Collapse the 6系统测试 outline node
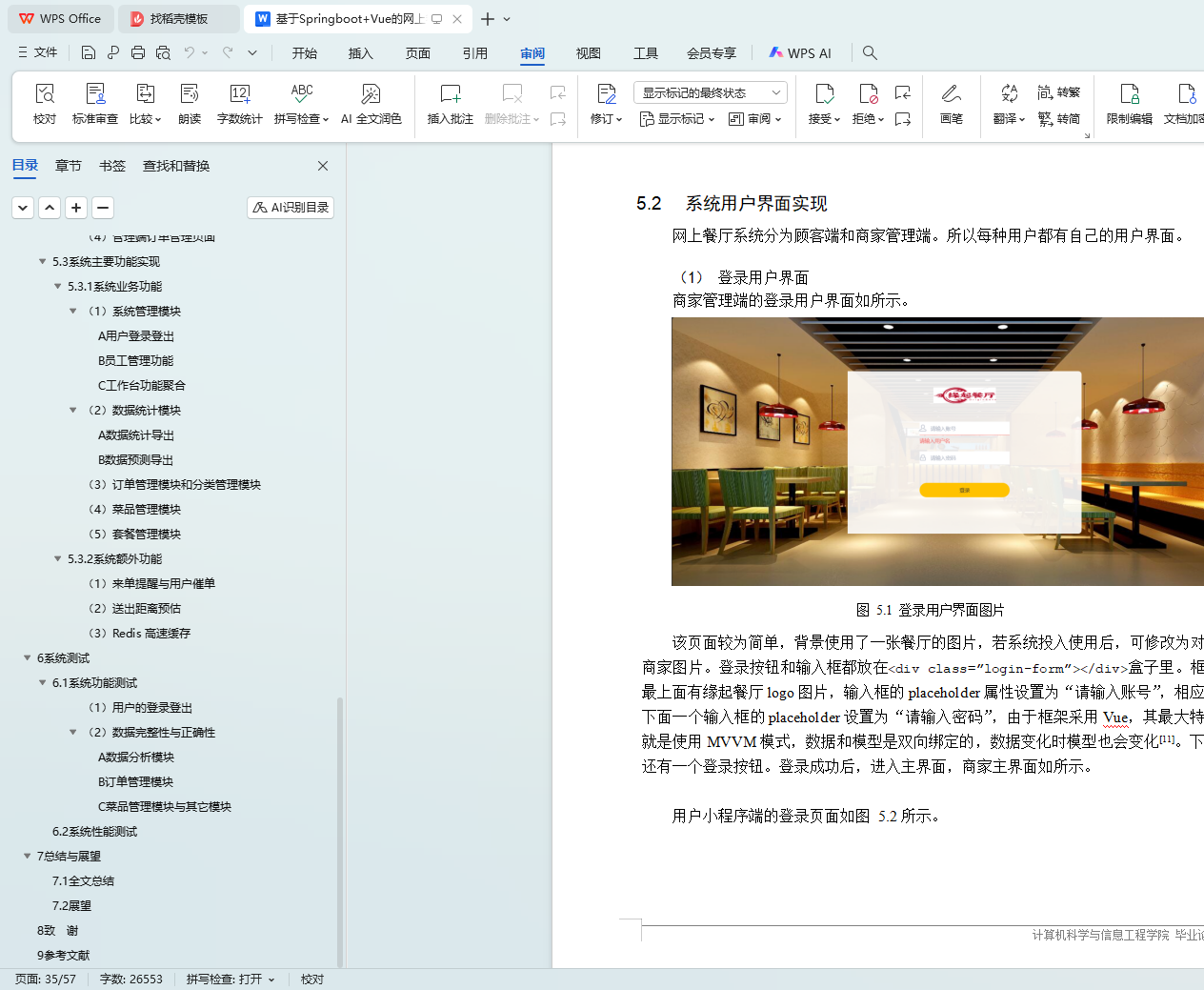This screenshot has width=1204, height=990. pos(27,657)
